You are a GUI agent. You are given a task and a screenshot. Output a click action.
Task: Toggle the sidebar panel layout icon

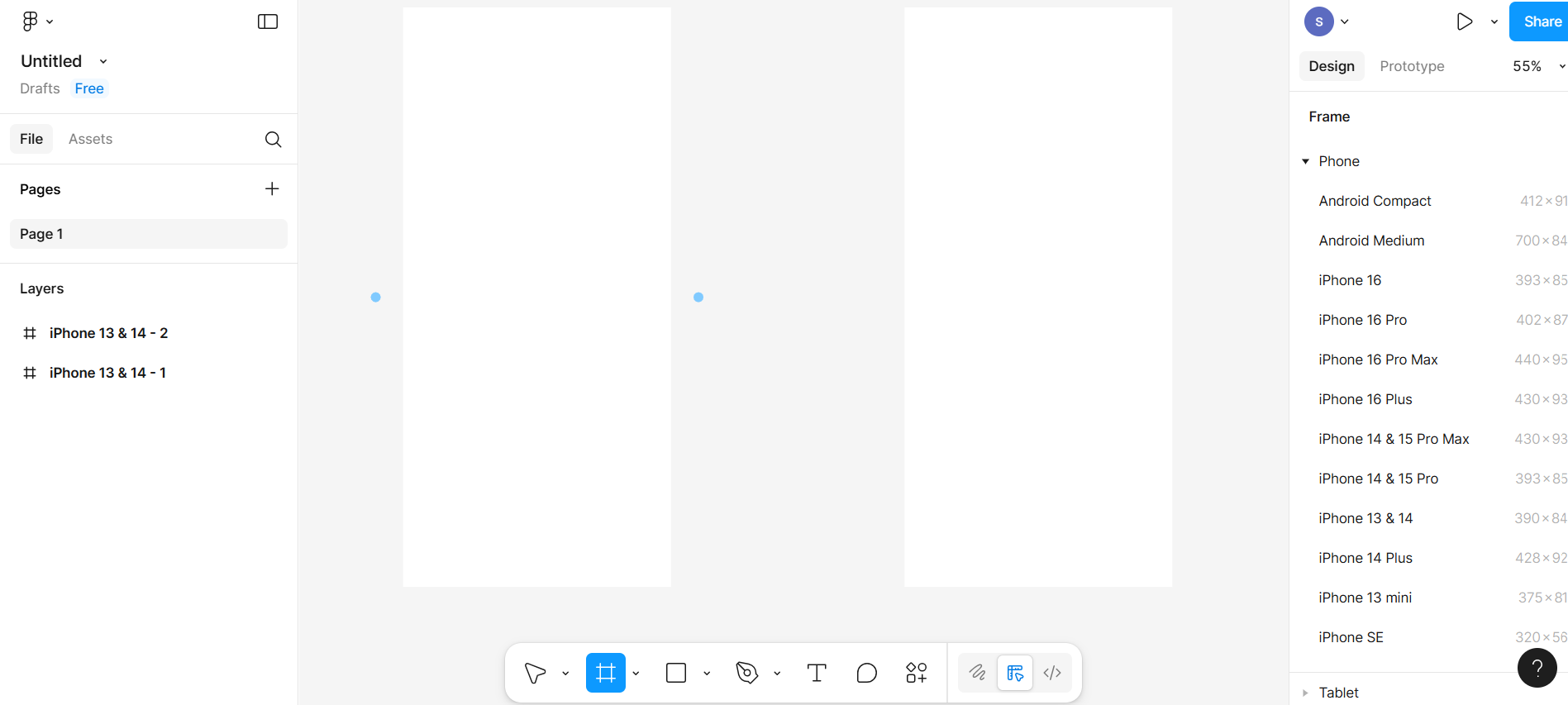point(268,21)
